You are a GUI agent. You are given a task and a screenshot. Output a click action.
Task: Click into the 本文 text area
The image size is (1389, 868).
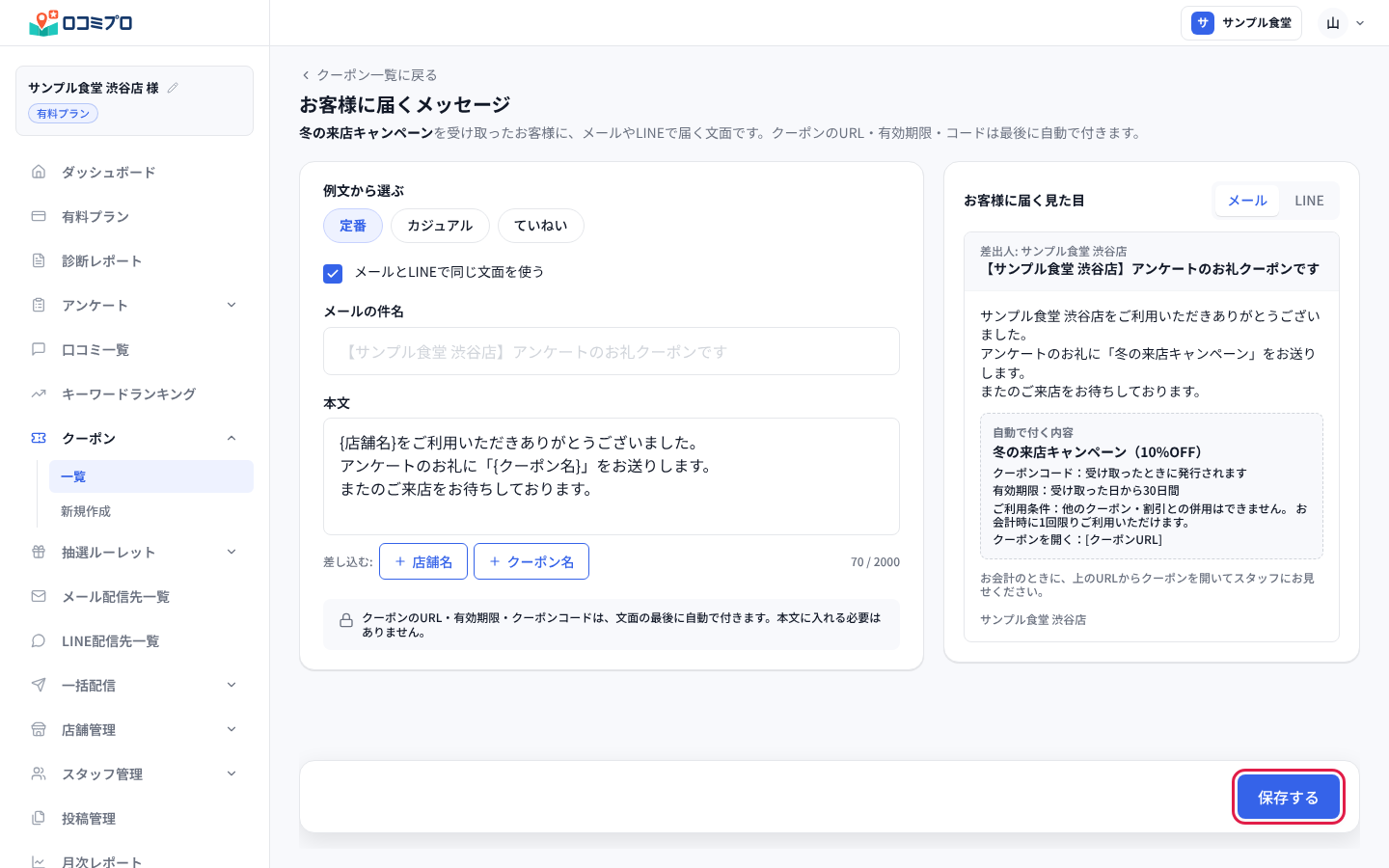click(612, 476)
